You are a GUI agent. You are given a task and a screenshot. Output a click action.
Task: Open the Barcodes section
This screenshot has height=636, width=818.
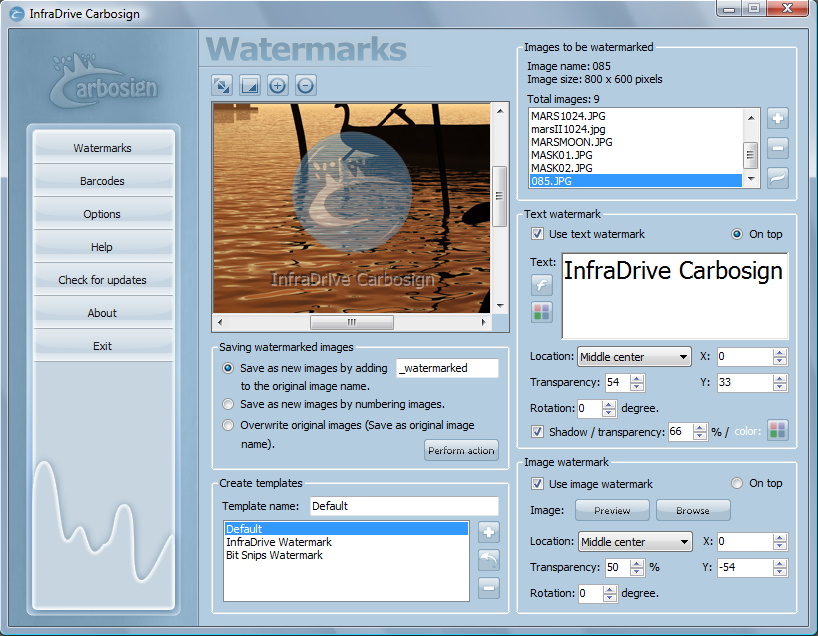(x=103, y=181)
